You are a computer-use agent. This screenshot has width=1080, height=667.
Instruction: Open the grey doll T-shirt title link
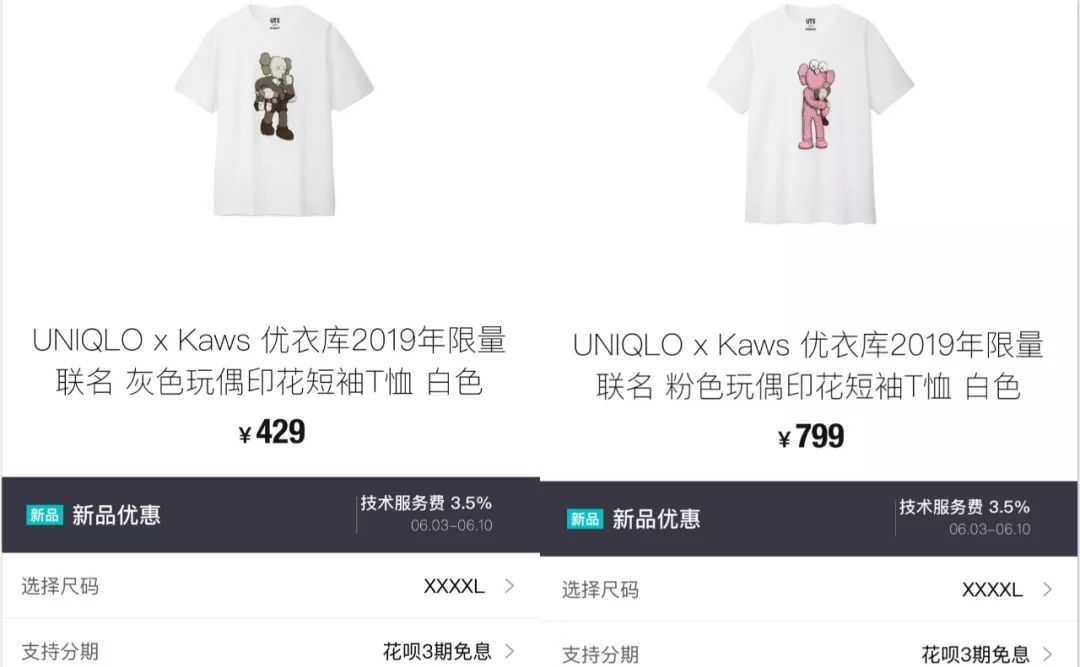(x=269, y=361)
